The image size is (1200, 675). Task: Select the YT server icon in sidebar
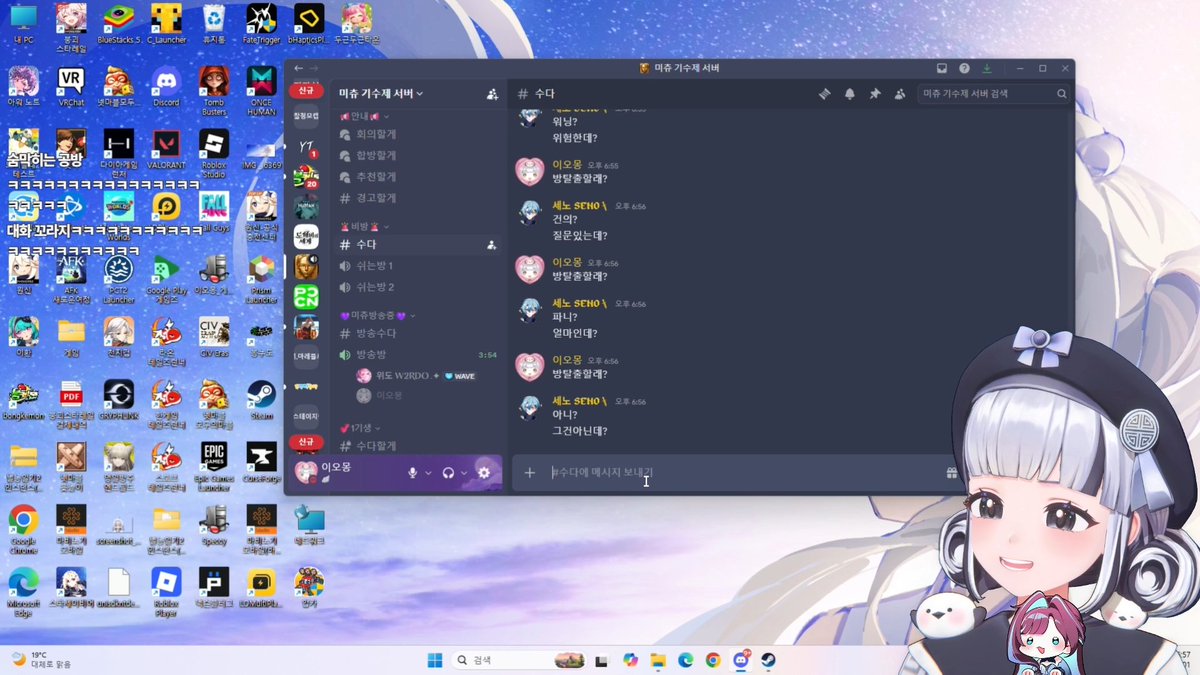pyautogui.click(x=306, y=146)
